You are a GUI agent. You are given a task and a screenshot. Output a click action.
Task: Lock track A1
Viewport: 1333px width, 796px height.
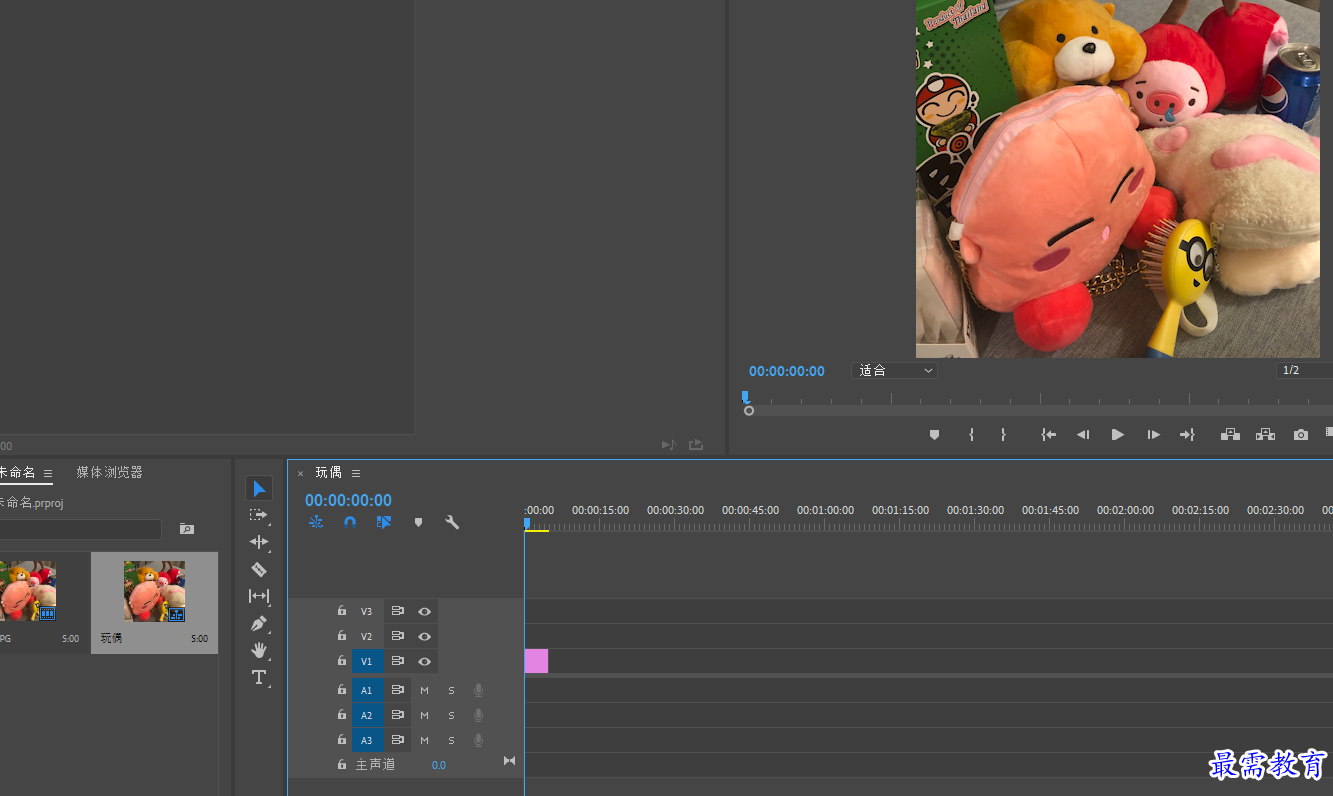342,690
